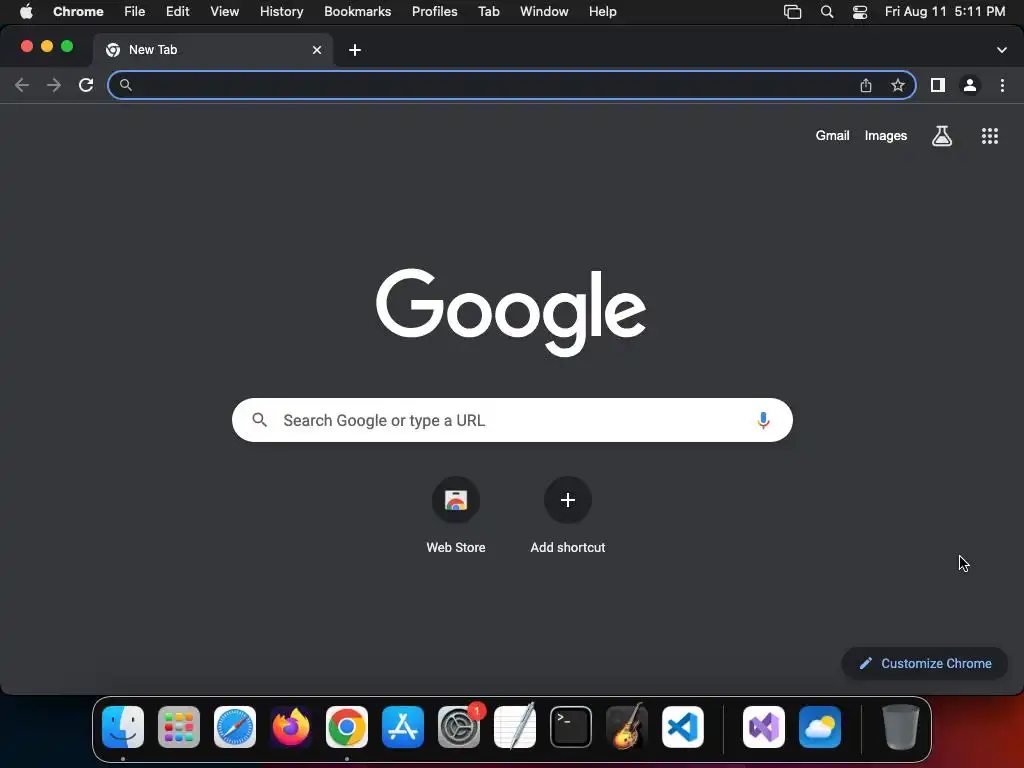The height and width of the screenshot is (768, 1024).
Task: Open the Chrome three-dot menu
Action: 1002,85
